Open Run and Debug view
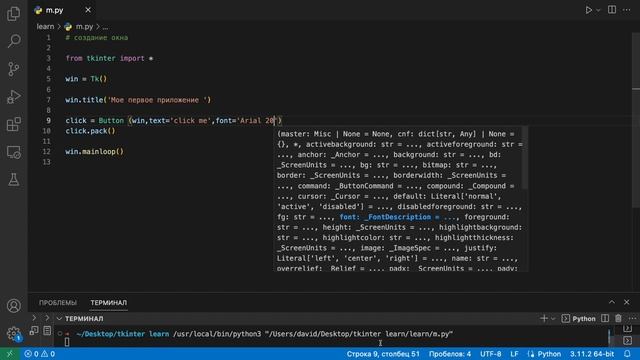Screen dimensions: 640x360 [x=13, y=97]
